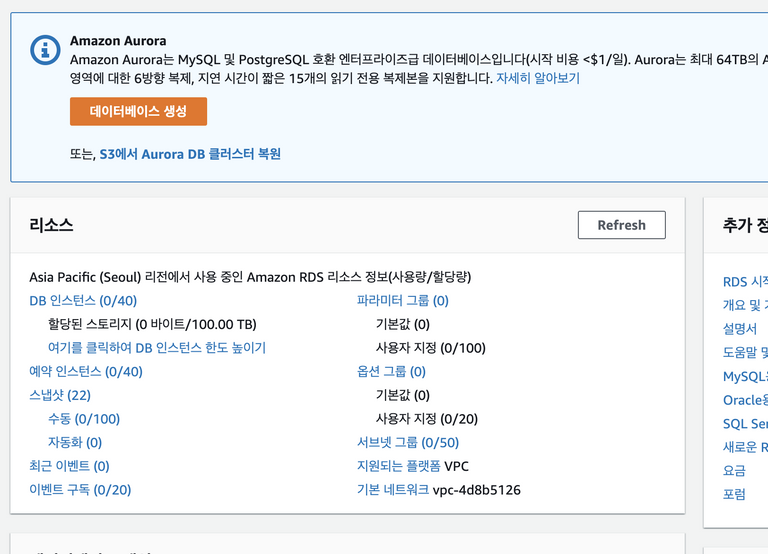The height and width of the screenshot is (554, 768).
Task: Open the 도움말 link in side panel
Action: pyautogui.click(x=745, y=352)
